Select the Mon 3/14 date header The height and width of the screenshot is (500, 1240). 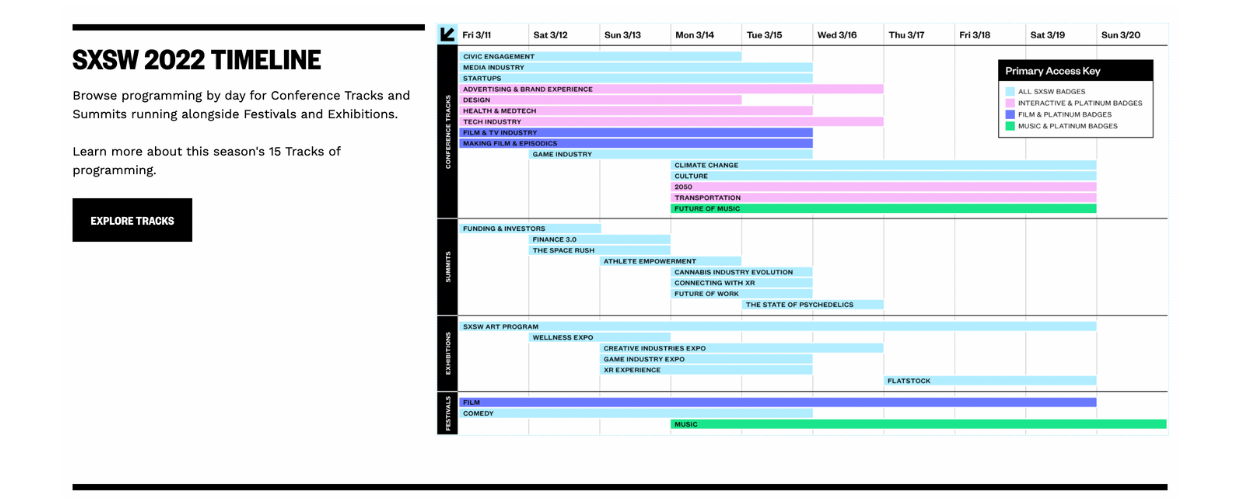pyautogui.click(x=695, y=35)
